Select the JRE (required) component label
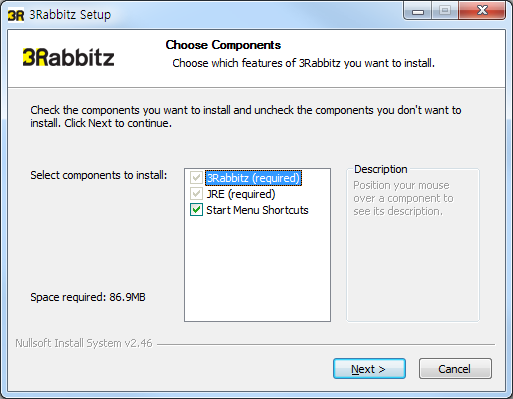 241,194
